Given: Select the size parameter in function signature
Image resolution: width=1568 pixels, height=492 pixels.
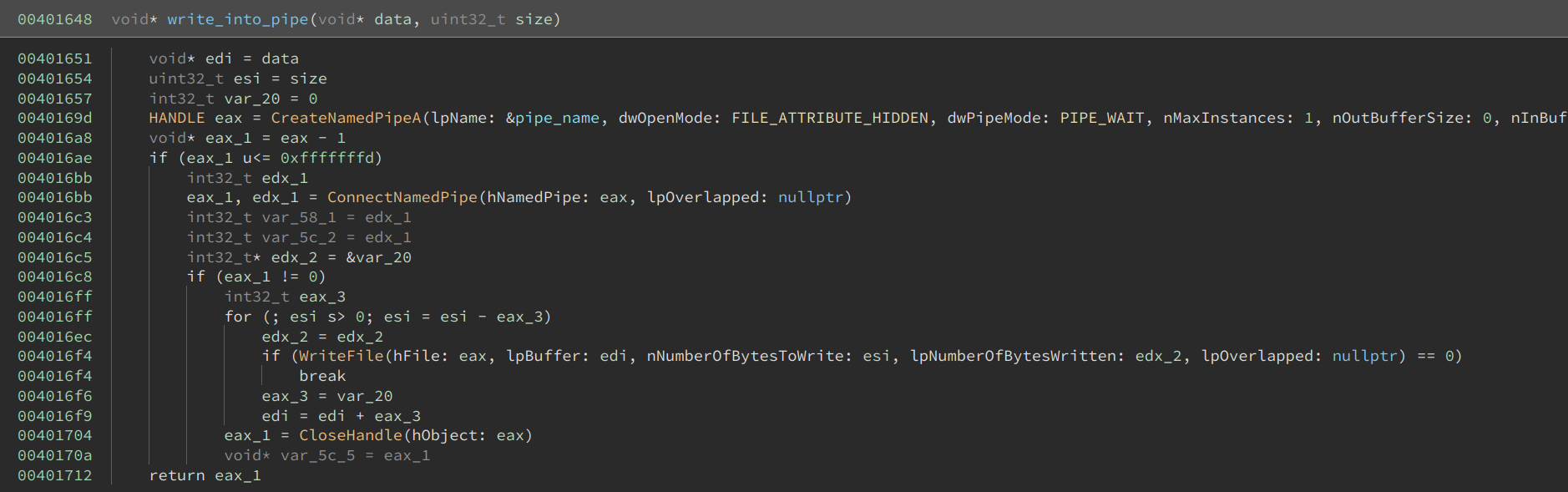Looking at the screenshot, I should coord(533,19).
